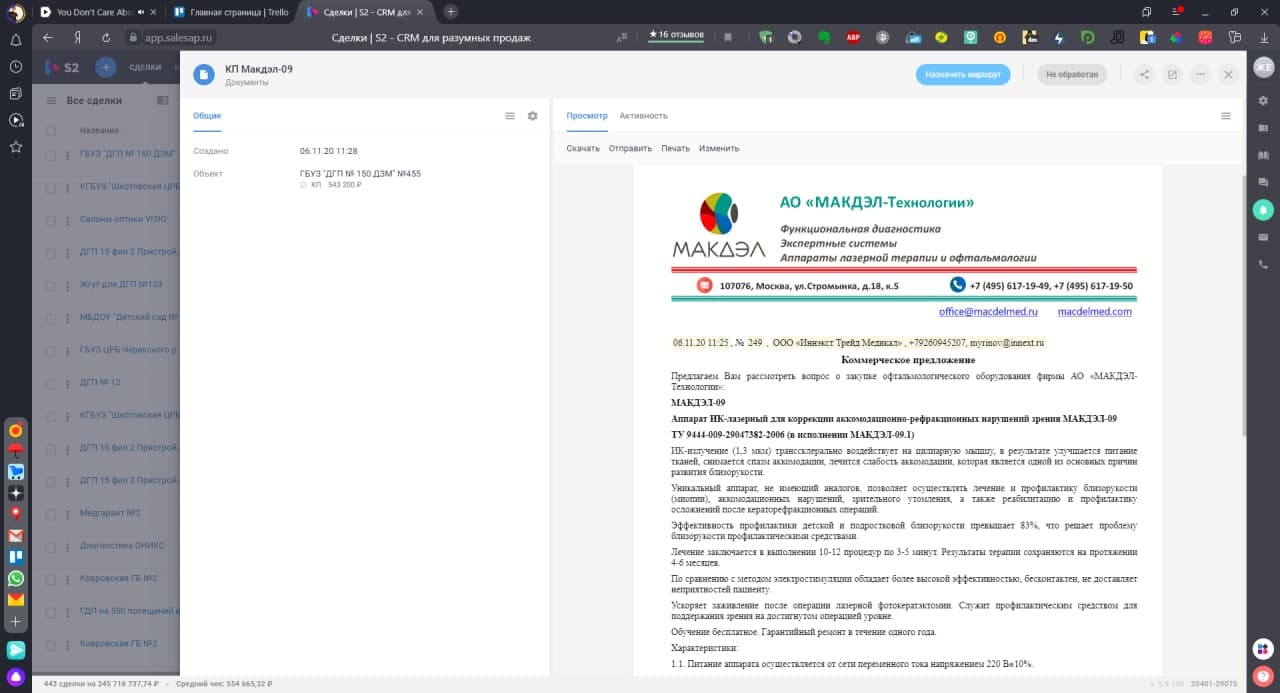1280x693 pixels.
Task: Open the edit icon in the deal header
Action: click(1172, 74)
